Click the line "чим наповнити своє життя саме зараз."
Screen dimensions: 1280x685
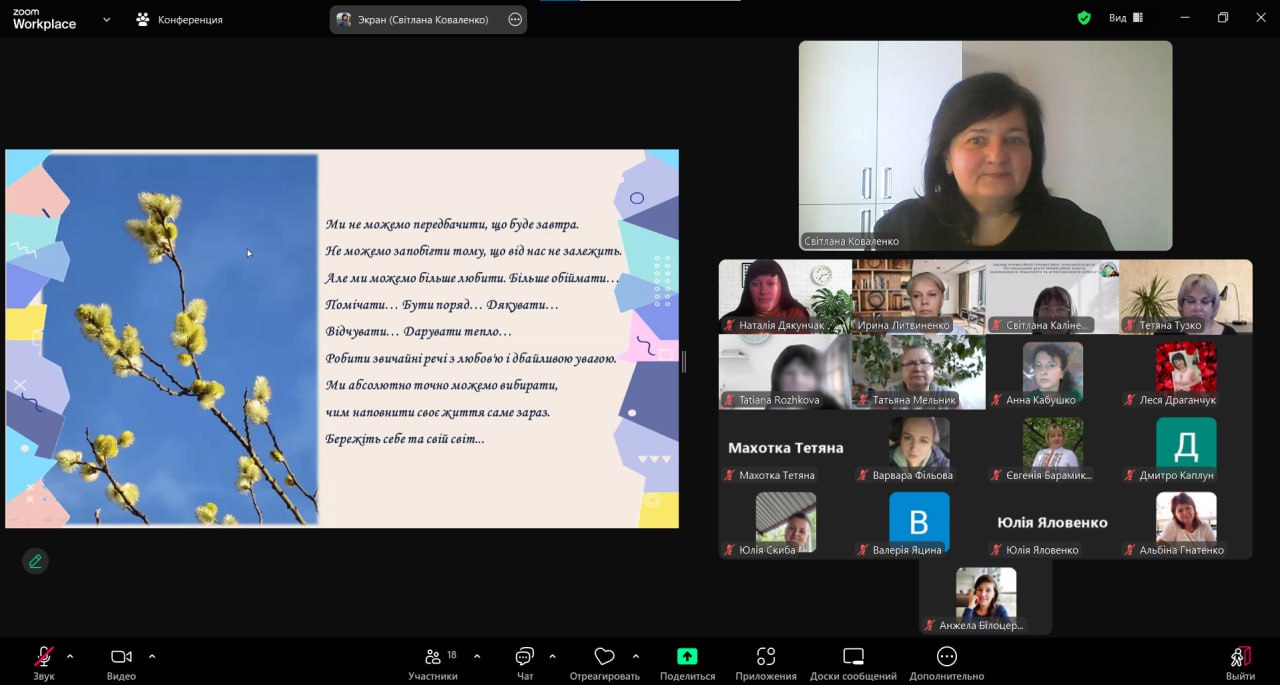tap(437, 412)
